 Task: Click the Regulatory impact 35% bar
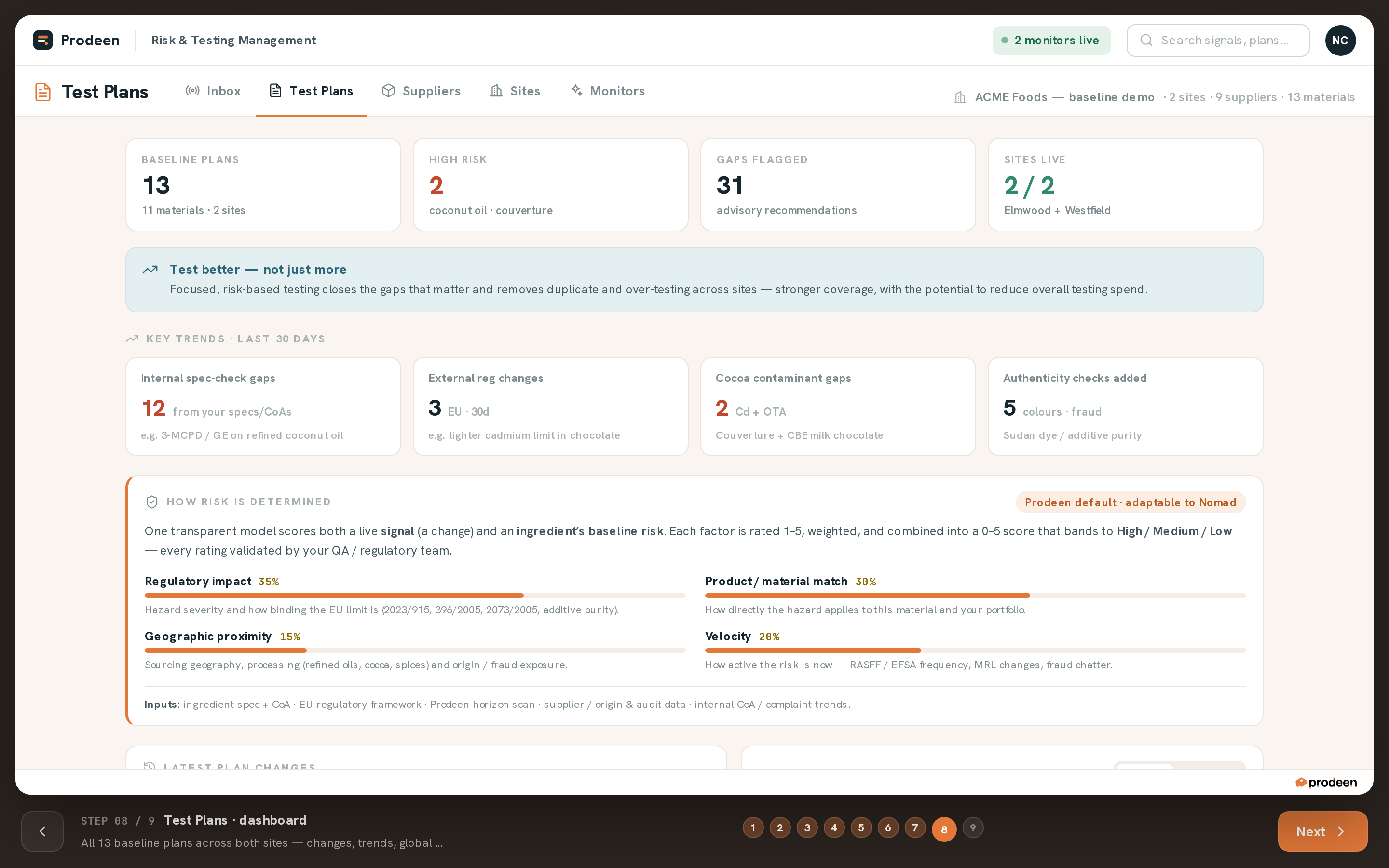(x=415, y=596)
